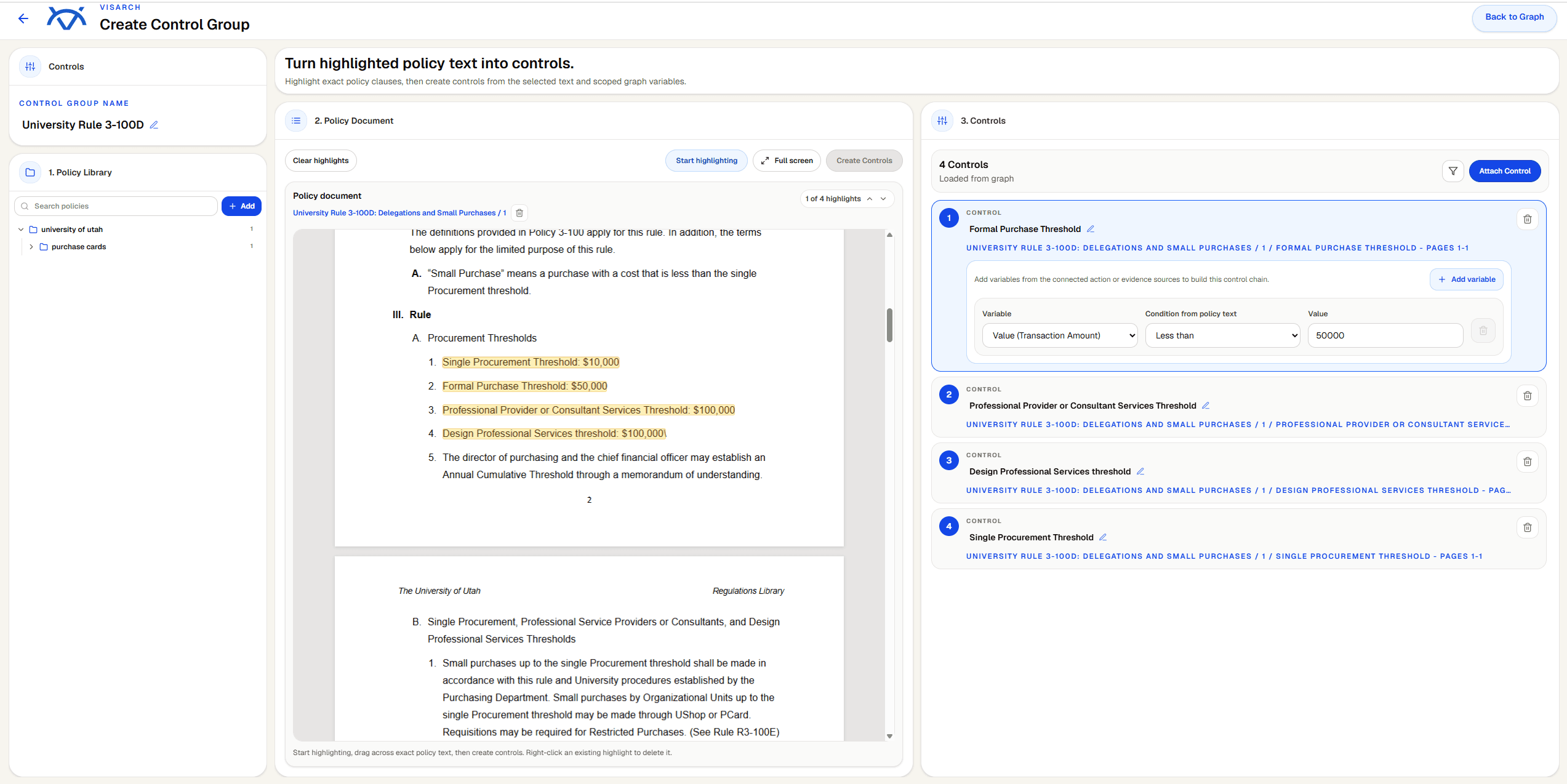Add a policy with the Add button

241,206
